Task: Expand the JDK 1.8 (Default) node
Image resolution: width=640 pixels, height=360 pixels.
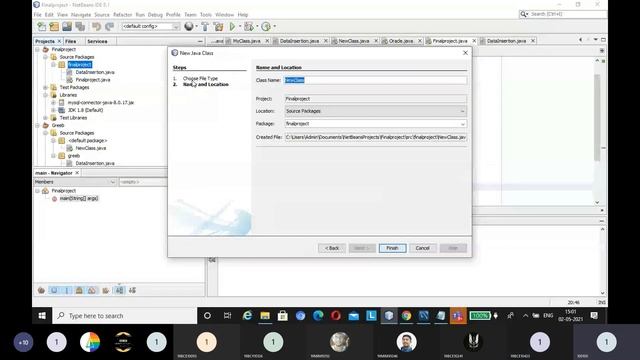Action: click(53, 110)
